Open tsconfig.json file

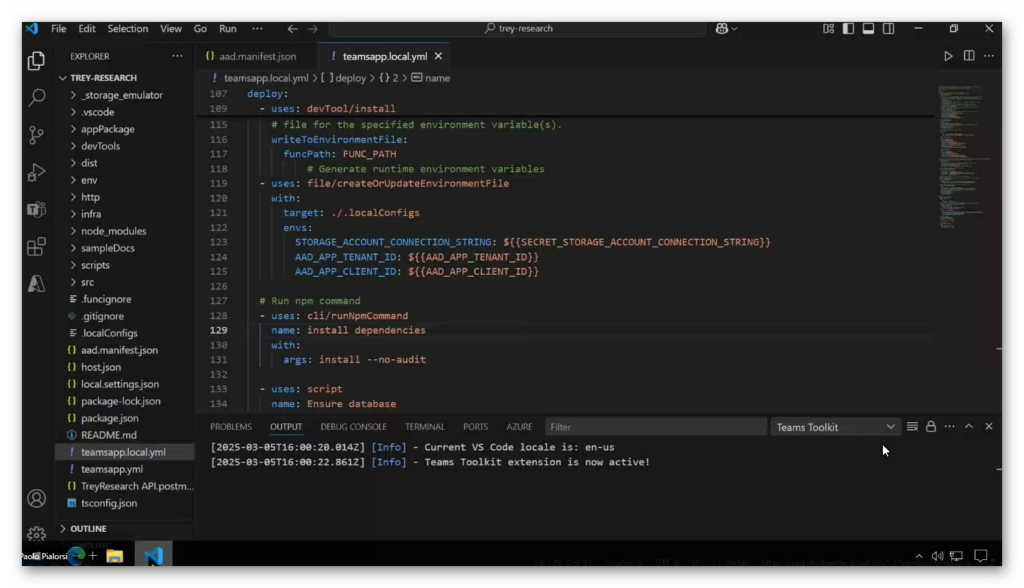[x=109, y=503]
